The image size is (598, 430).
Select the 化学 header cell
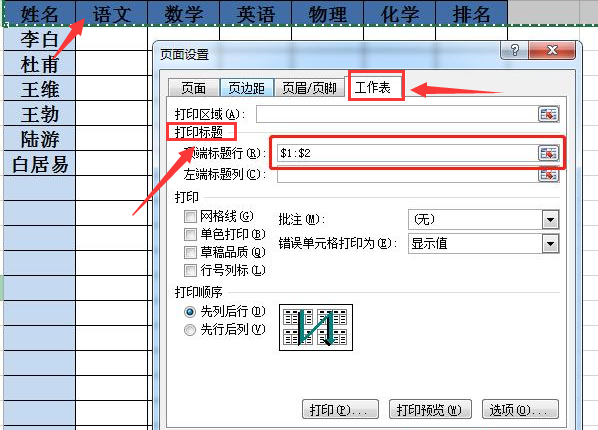(x=400, y=13)
